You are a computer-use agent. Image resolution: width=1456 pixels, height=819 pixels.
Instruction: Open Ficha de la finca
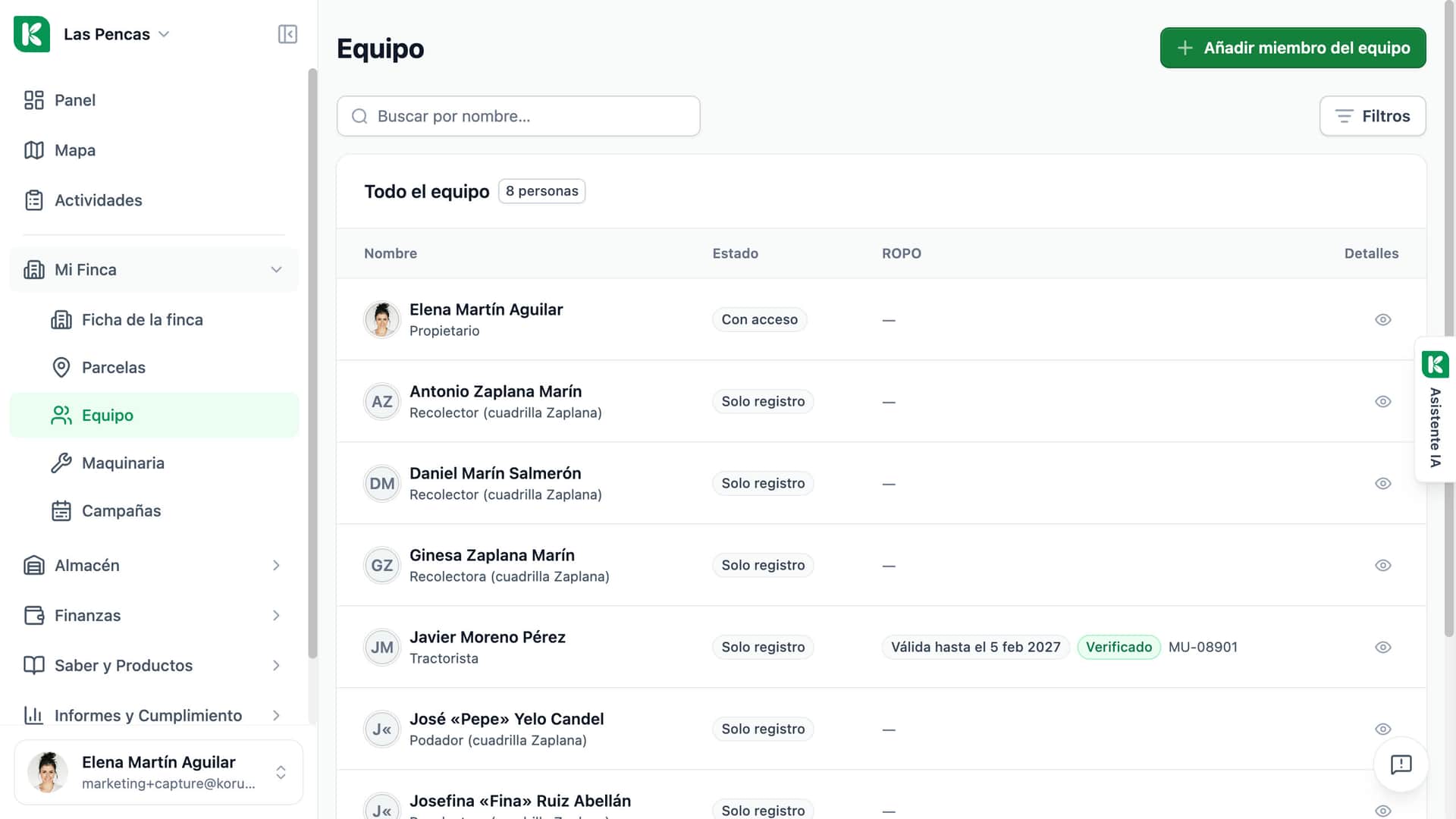(154, 320)
